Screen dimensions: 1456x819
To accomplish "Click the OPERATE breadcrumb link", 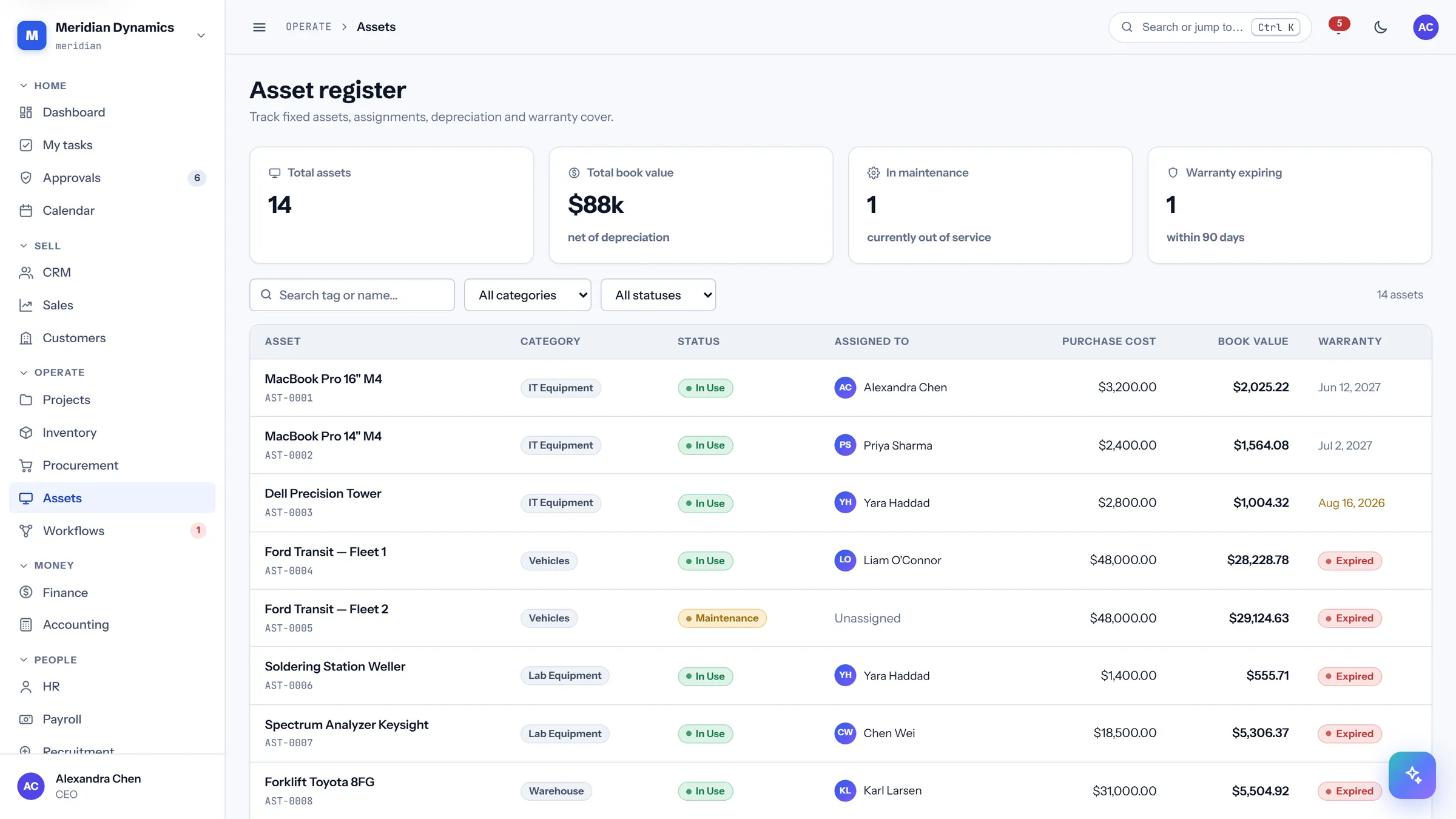I will pyautogui.click(x=309, y=27).
